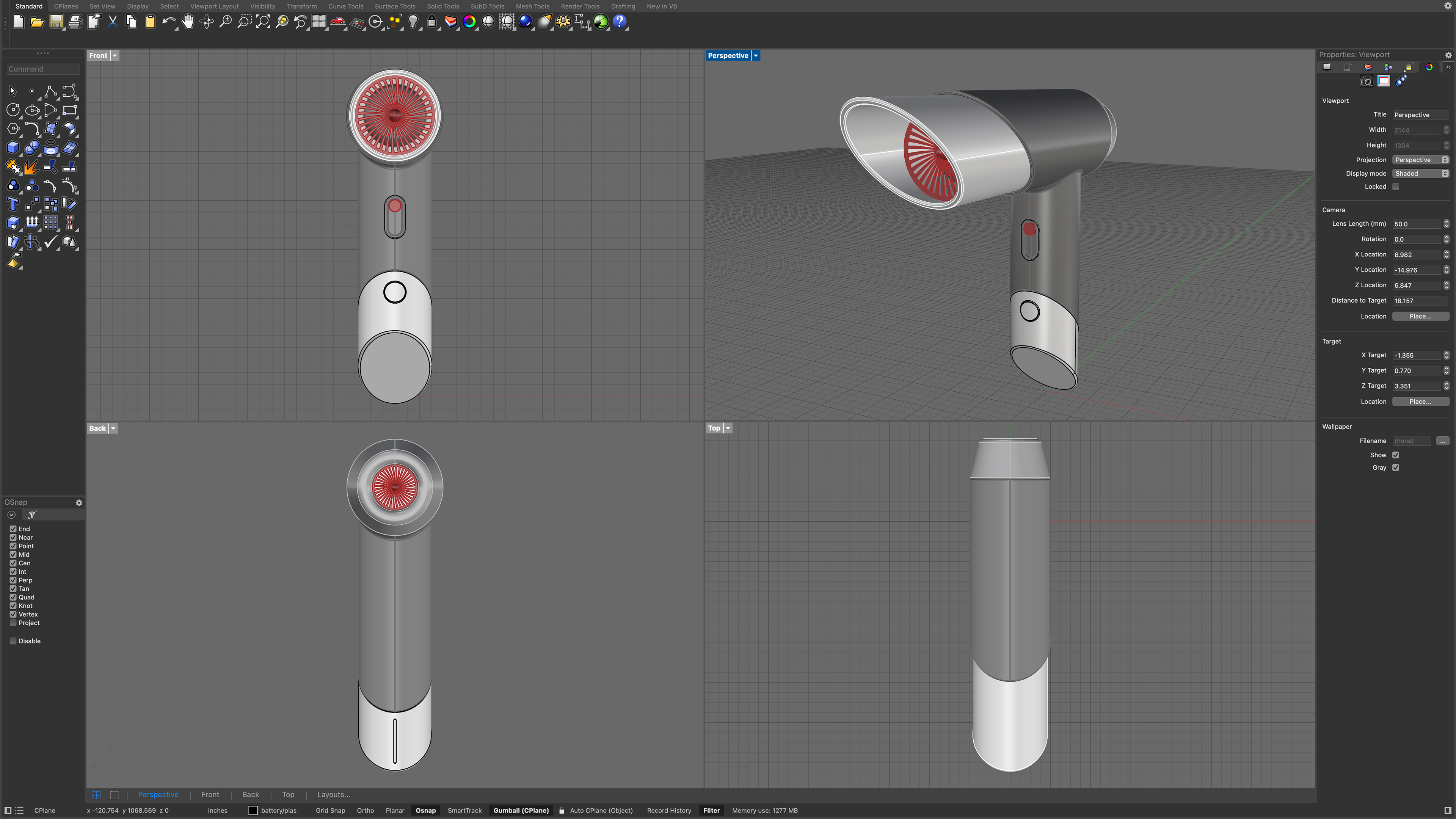The width and height of the screenshot is (1456, 819).
Task: Click in the Command input field
Action: [43, 69]
